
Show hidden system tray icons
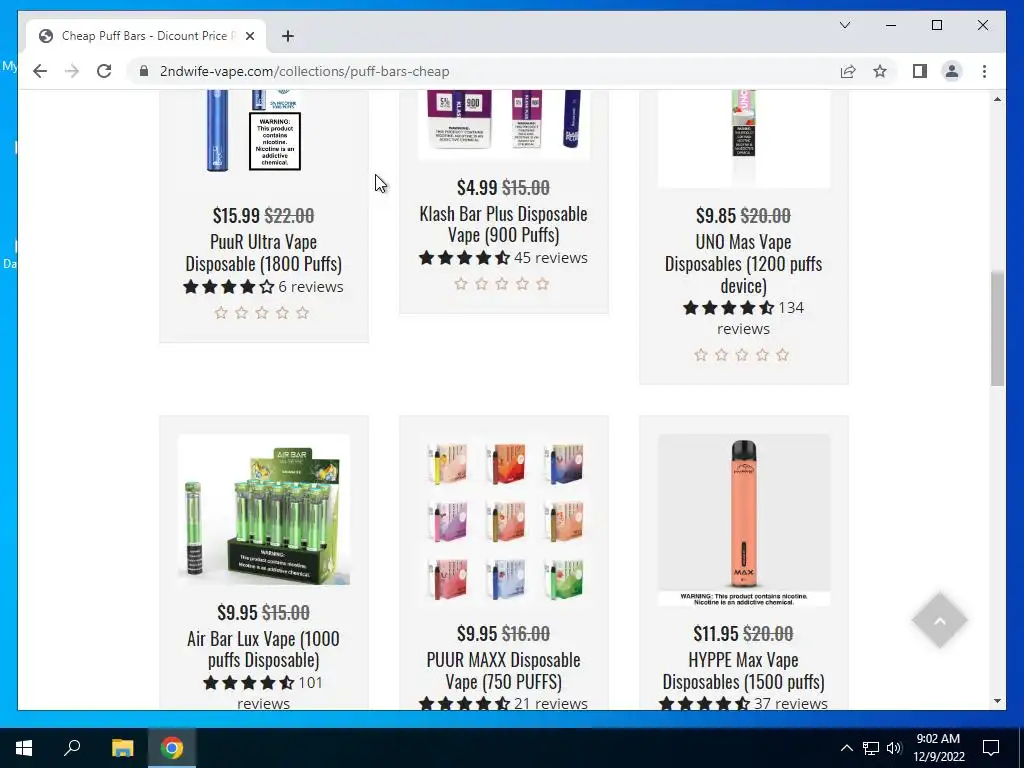pyautogui.click(x=846, y=748)
